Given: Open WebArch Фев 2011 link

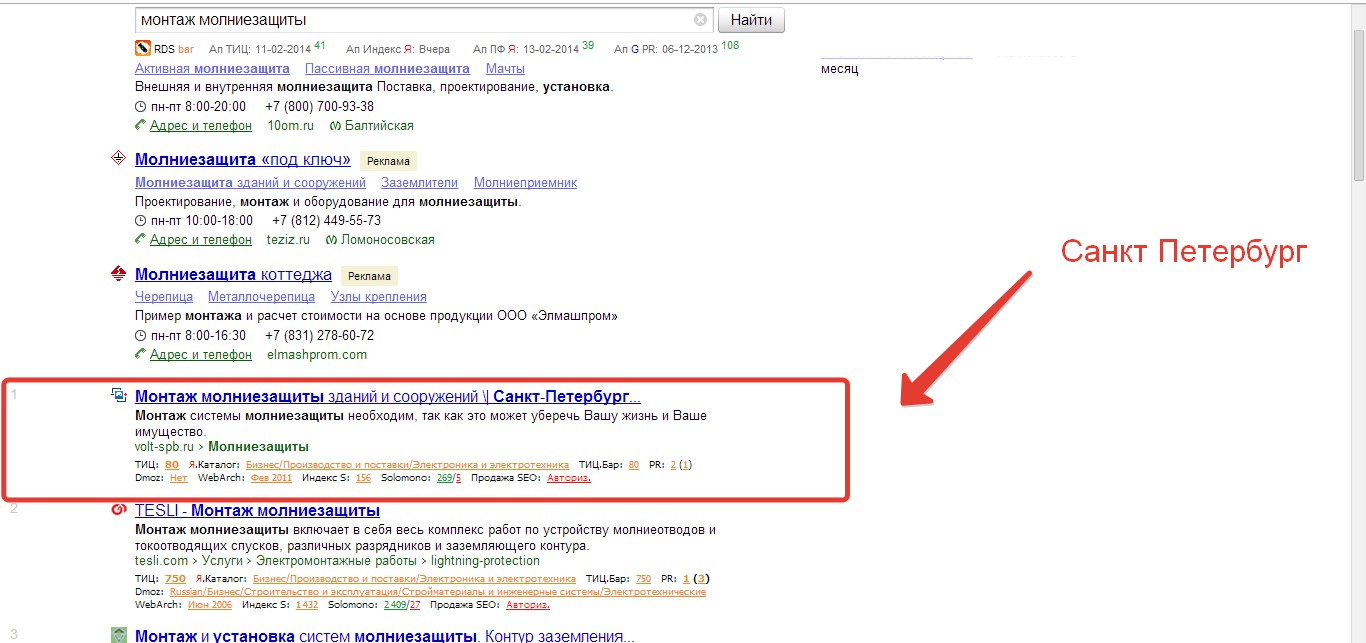Looking at the screenshot, I should (x=271, y=478).
